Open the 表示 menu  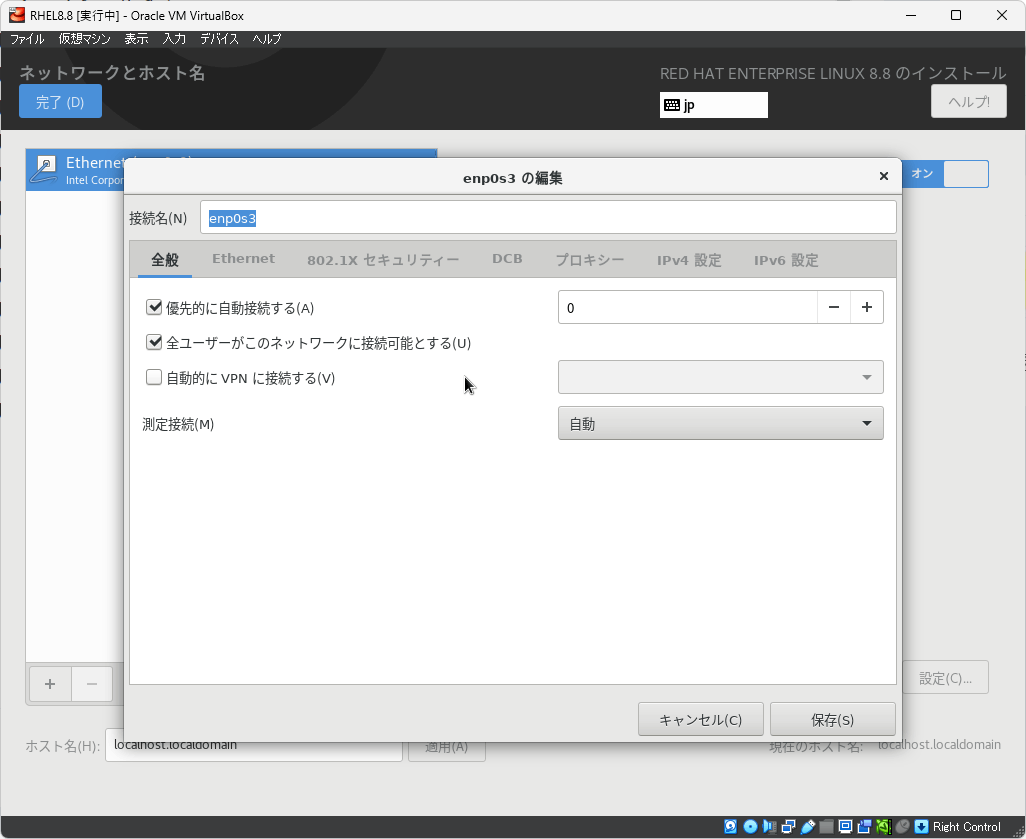click(136, 39)
